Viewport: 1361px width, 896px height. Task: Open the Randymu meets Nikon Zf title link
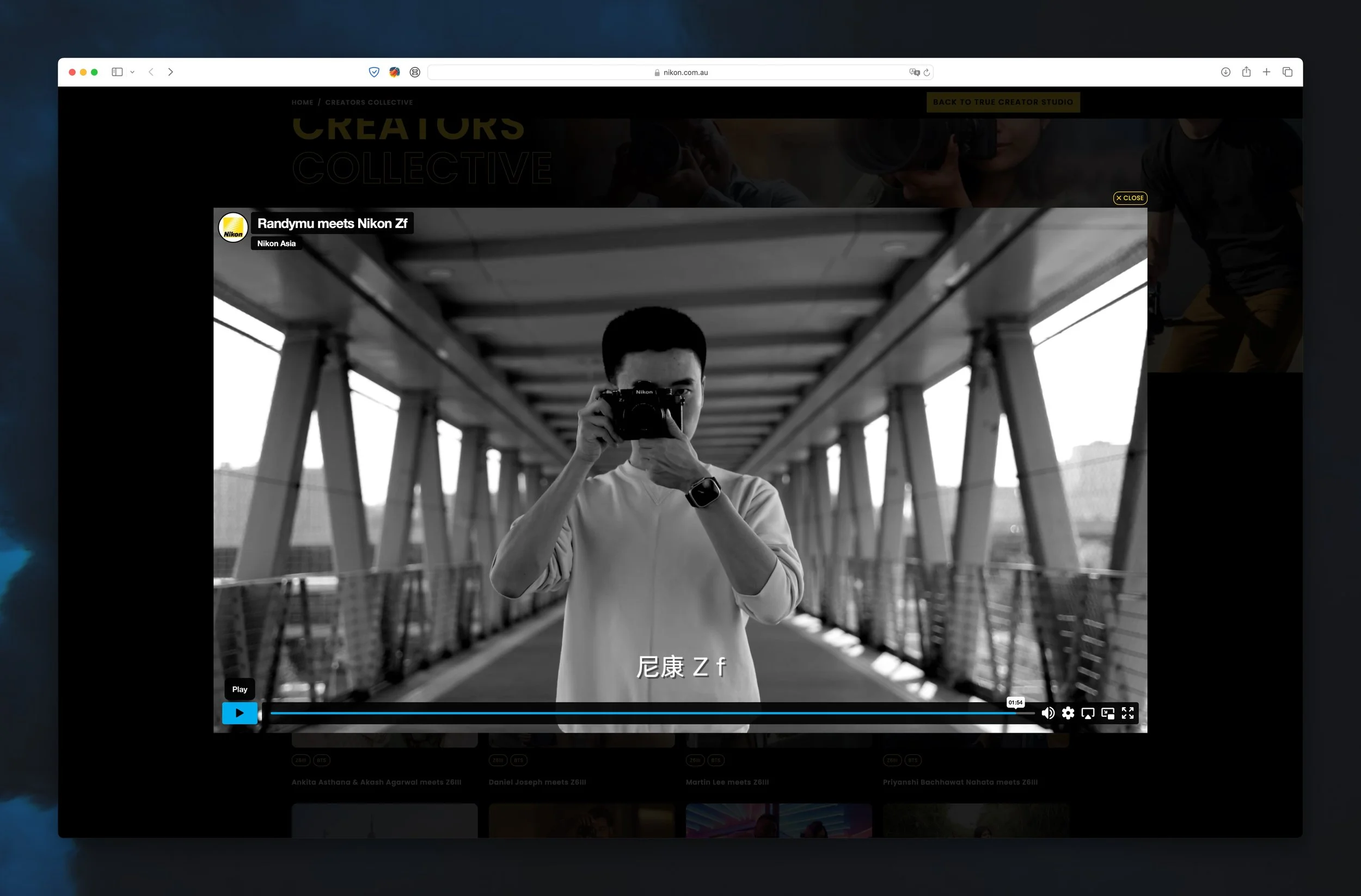[332, 224]
